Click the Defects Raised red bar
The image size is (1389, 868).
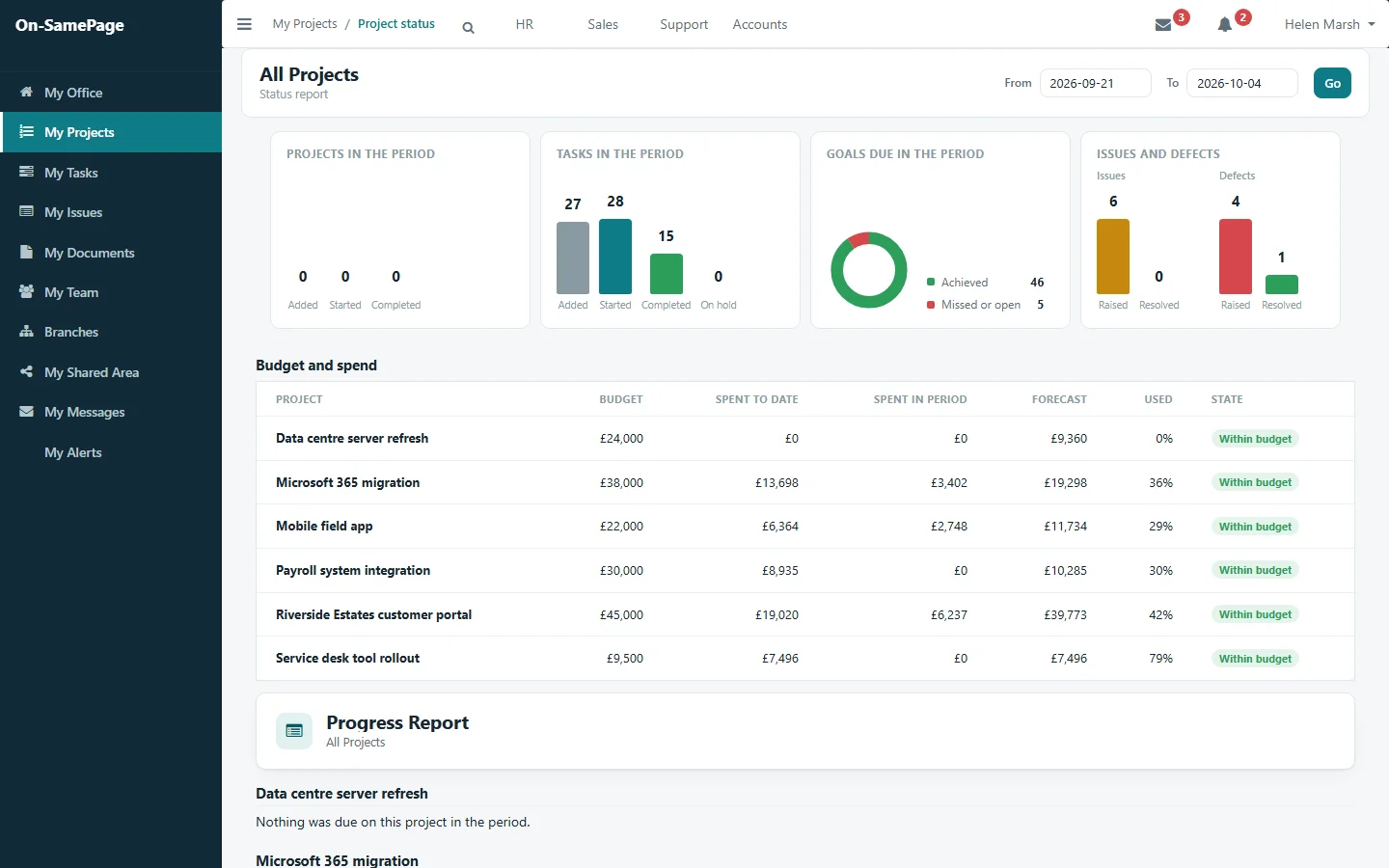1236,257
